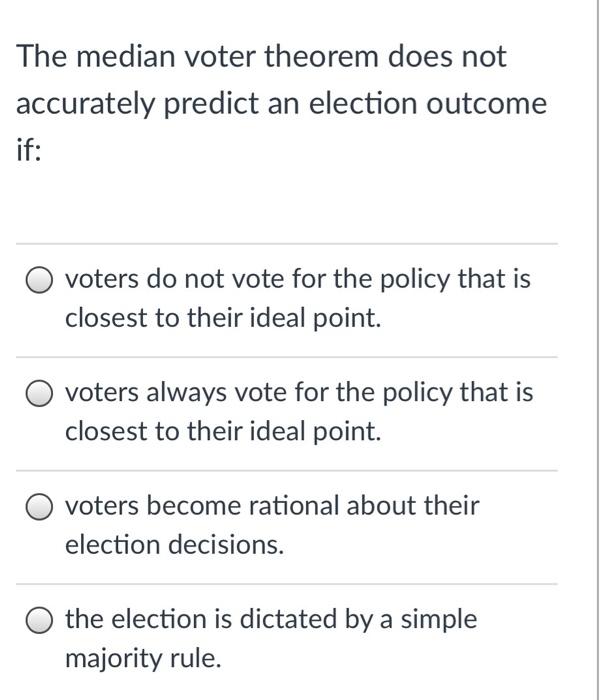Viewport: 607px width, 700px height.
Task: Click the 'voters always vote for the policy' text
Action: click(299, 393)
